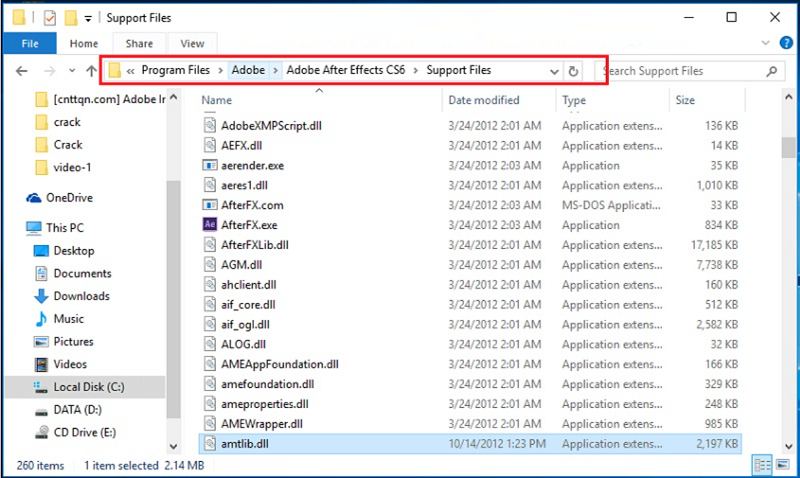This screenshot has width=800, height=478.
Task: Click the refresh button in the address bar
Action: click(x=573, y=71)
